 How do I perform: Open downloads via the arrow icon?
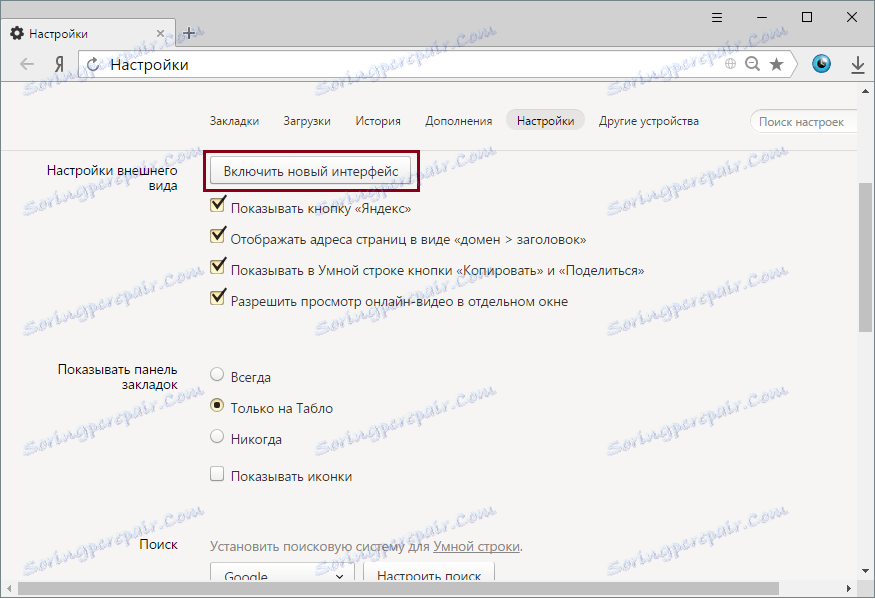(x=858, y=63)
